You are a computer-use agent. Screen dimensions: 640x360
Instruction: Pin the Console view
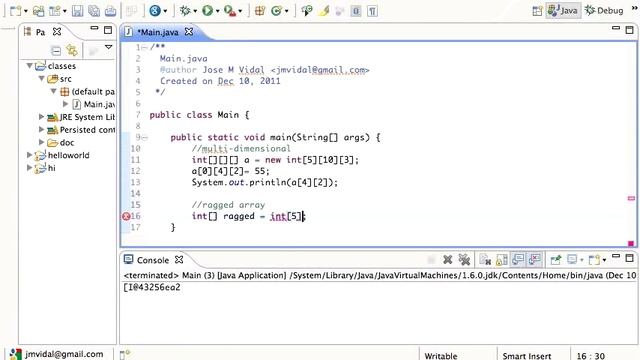[x=556, y=260]
